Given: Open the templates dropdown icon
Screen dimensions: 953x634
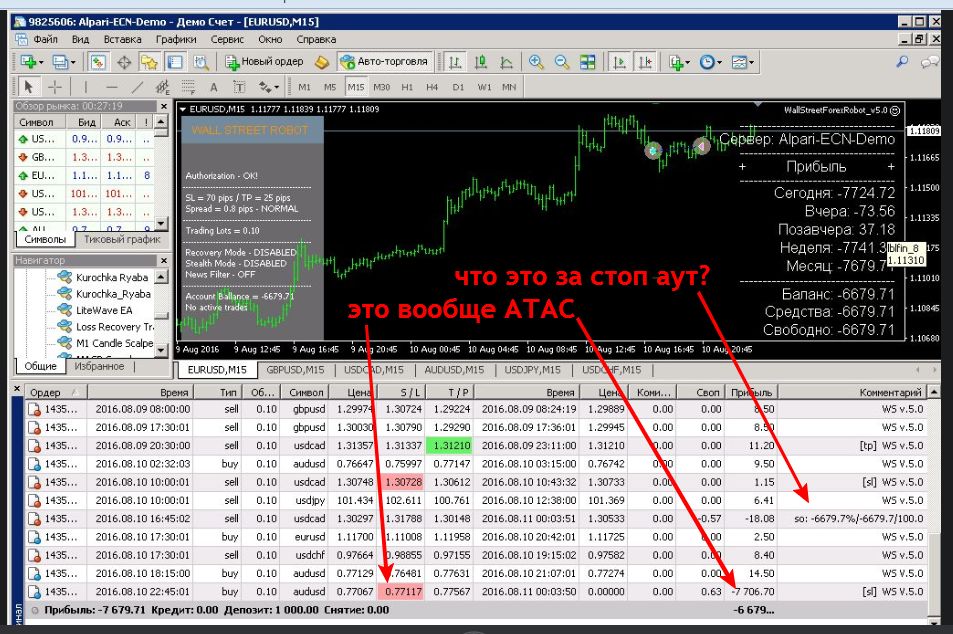Looking at the screenshot, I should [742, 61].
